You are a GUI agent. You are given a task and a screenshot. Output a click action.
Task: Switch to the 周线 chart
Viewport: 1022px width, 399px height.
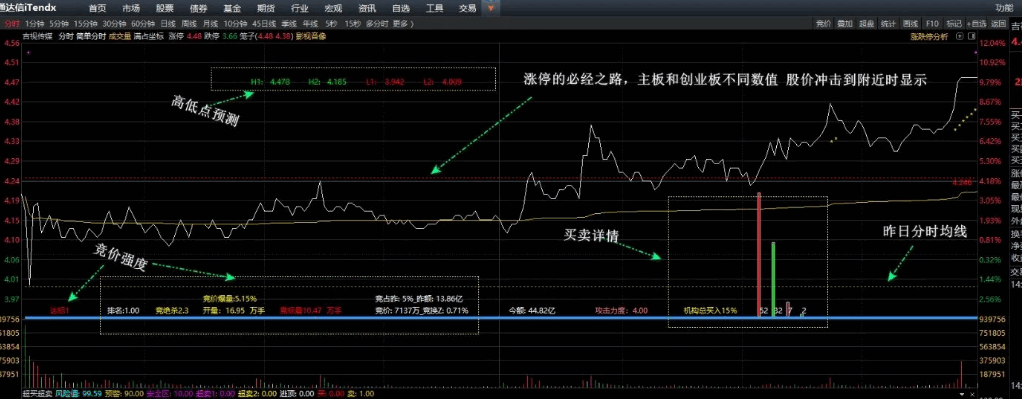point(189,23)
